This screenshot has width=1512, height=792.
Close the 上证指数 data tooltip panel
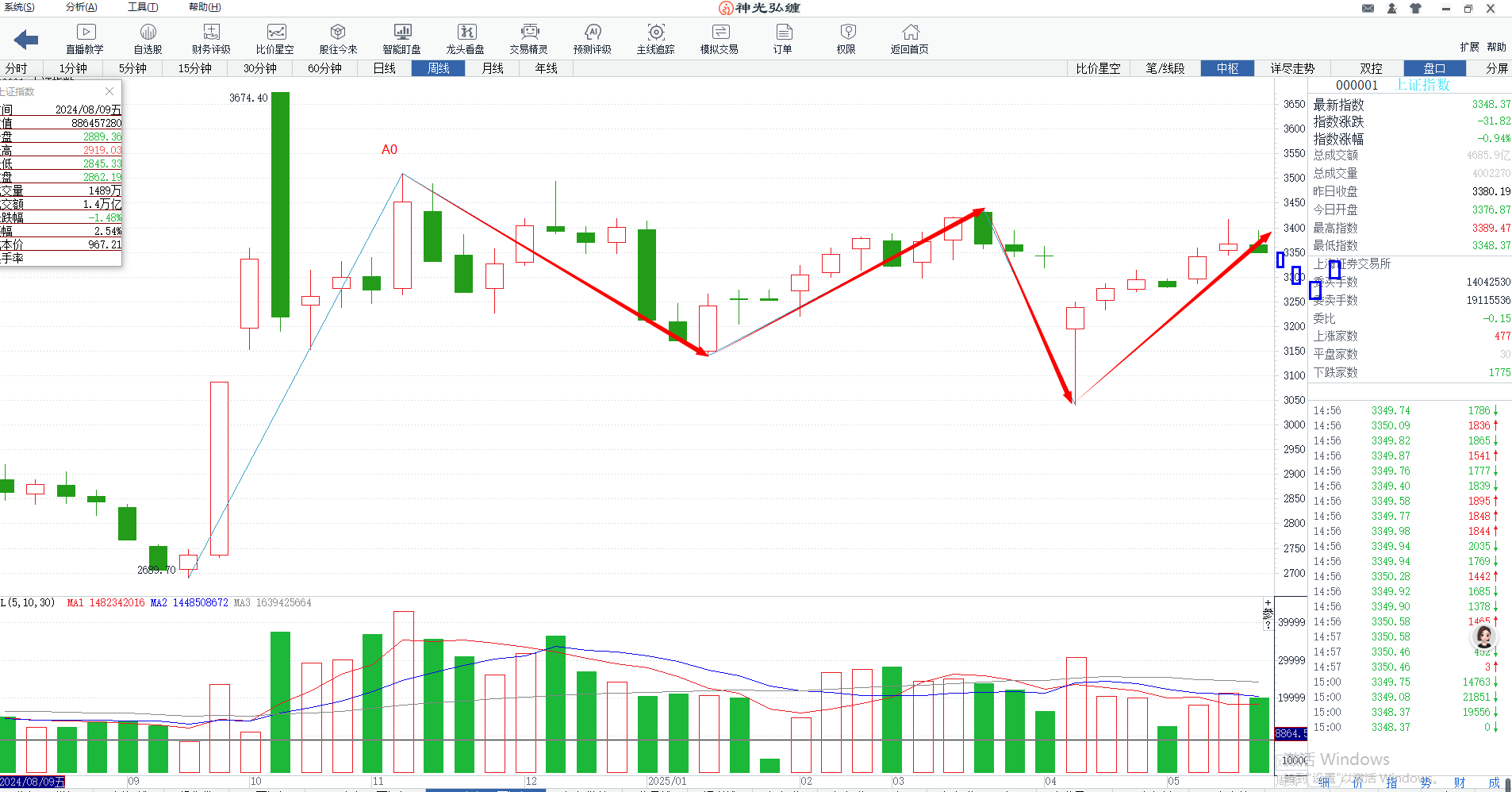[x=109, y=91]
